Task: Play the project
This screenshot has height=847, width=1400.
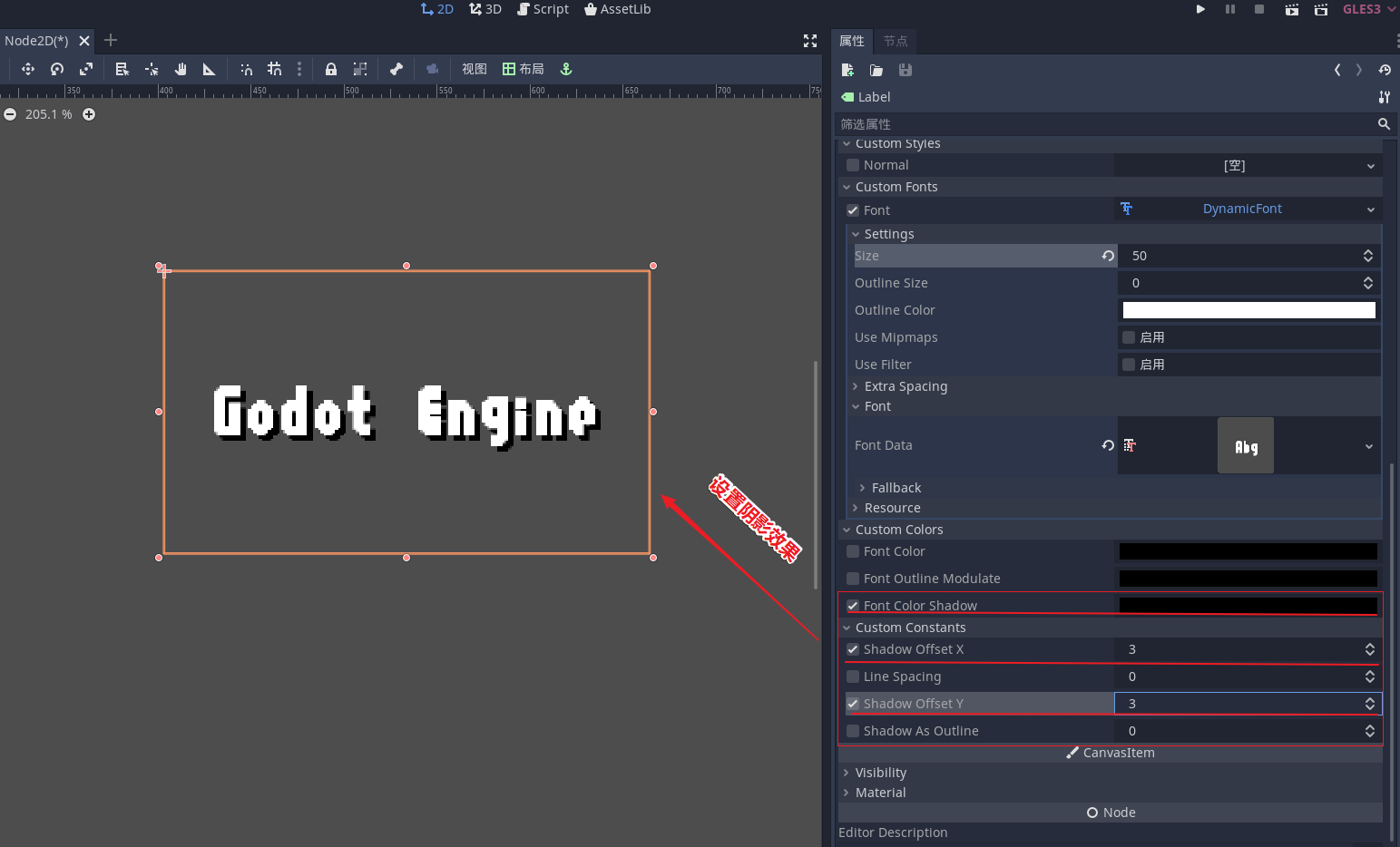Action: [x=1200, y=9]
